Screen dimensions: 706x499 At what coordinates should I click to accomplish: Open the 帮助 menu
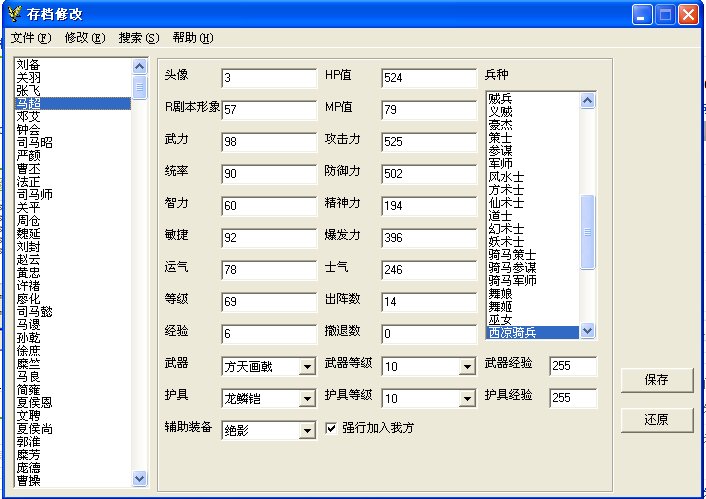[193, 38]
